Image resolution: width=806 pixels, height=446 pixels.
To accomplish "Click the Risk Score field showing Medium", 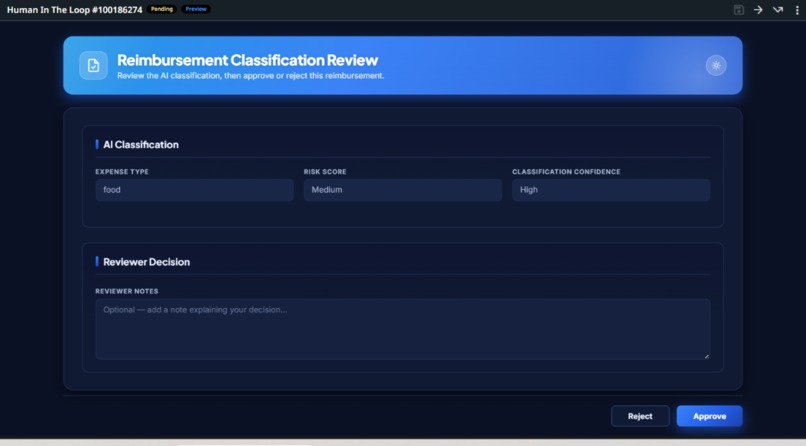I will click(x=402, y=190).
